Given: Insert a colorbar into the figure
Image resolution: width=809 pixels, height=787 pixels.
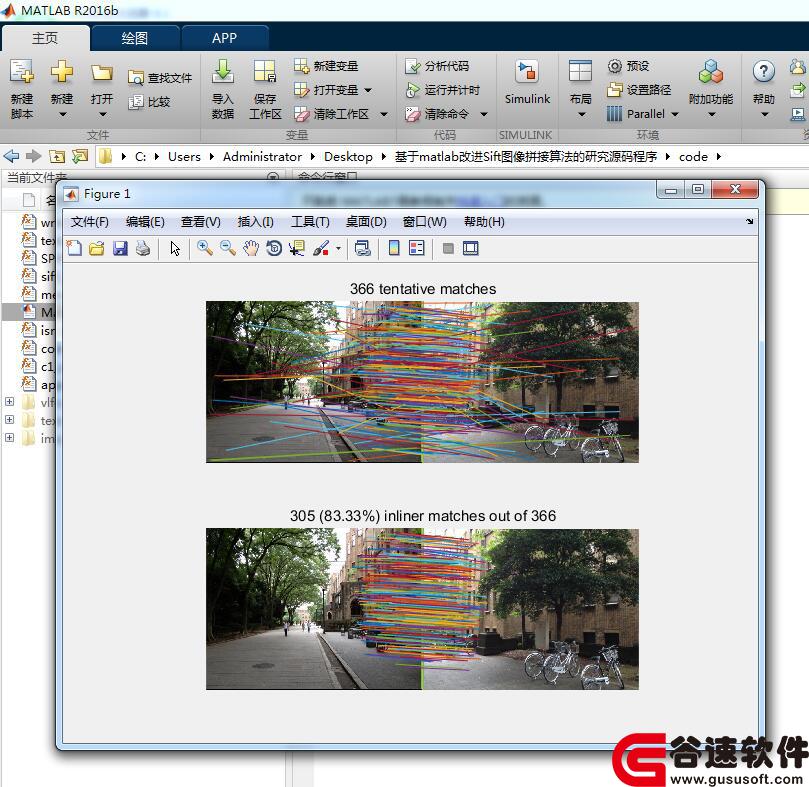Looking at the screenshot, I should pyautogui.click(x=394, y=248).
